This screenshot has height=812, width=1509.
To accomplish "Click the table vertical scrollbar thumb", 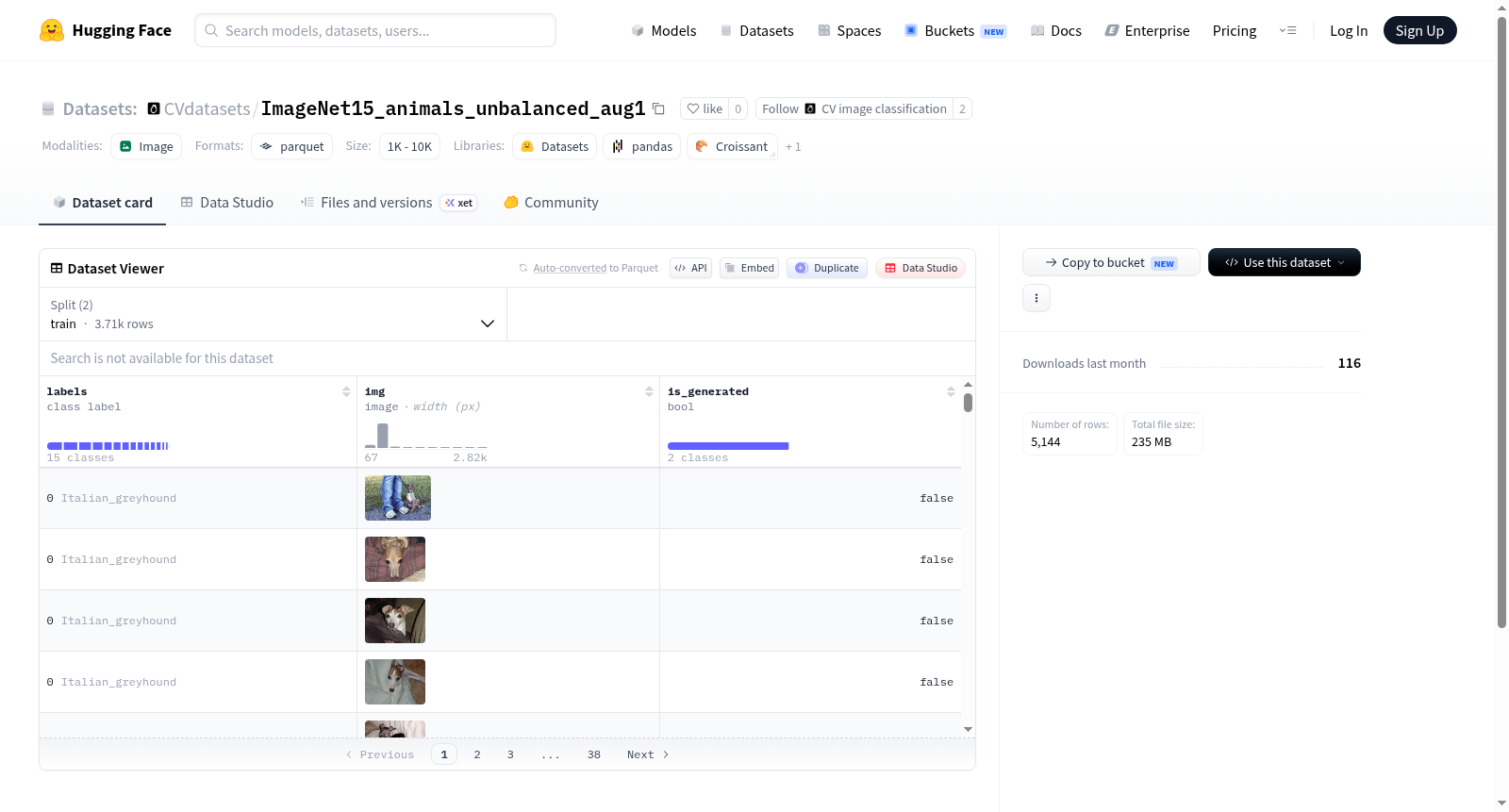I will pos(968,403).
